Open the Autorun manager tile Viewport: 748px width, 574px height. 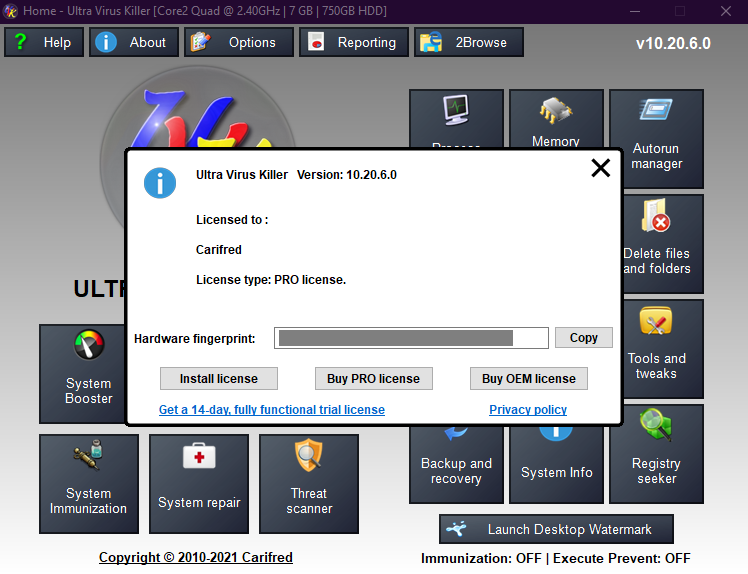point(656,139)
